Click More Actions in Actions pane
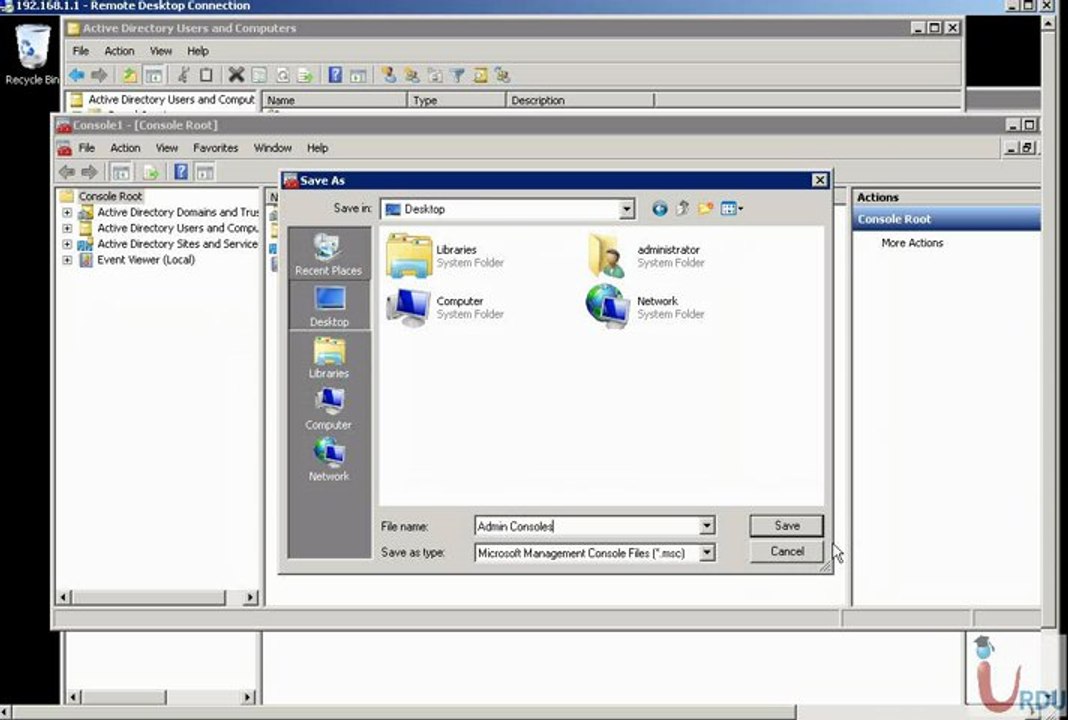1068x720 pixels. [x=912, y=242]
